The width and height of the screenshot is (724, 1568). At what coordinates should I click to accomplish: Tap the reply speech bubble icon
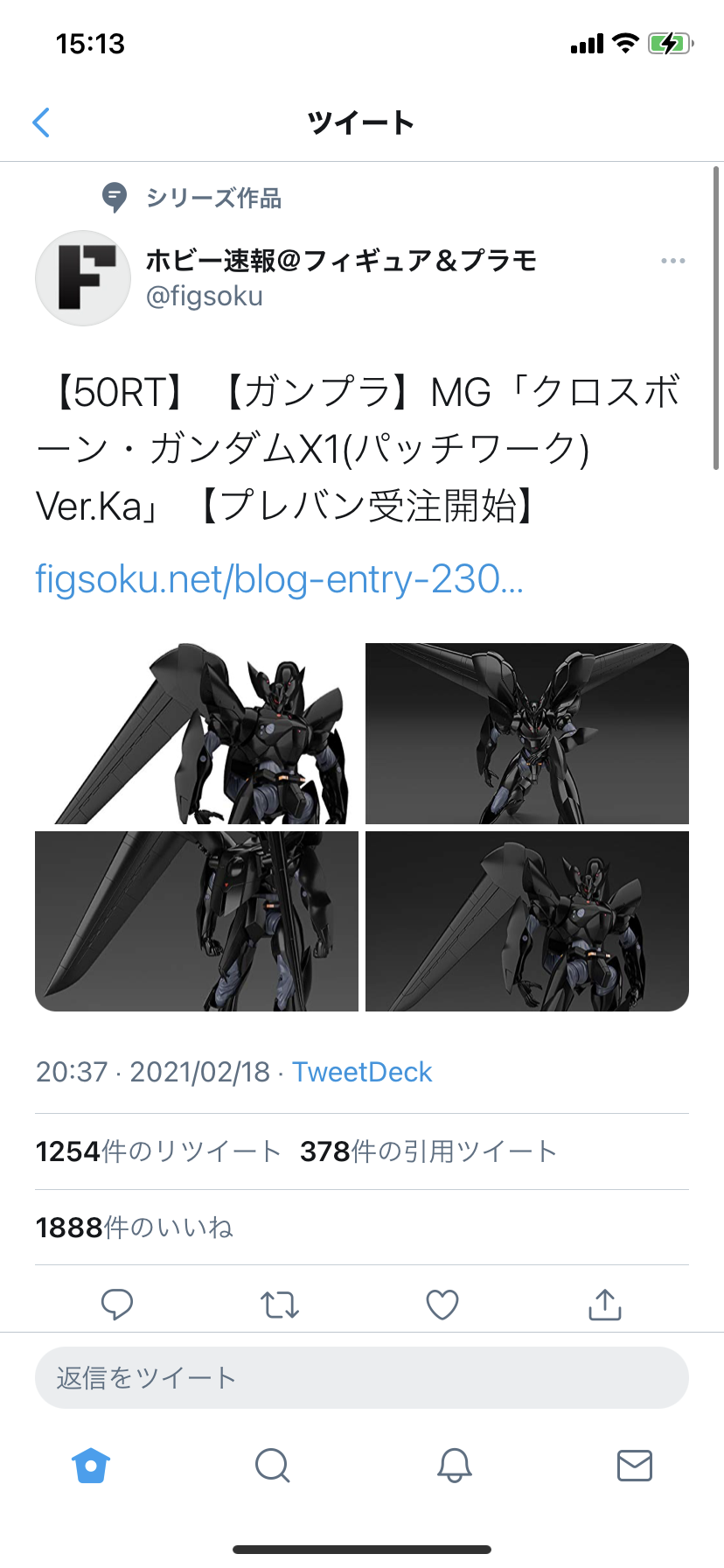116,1304
